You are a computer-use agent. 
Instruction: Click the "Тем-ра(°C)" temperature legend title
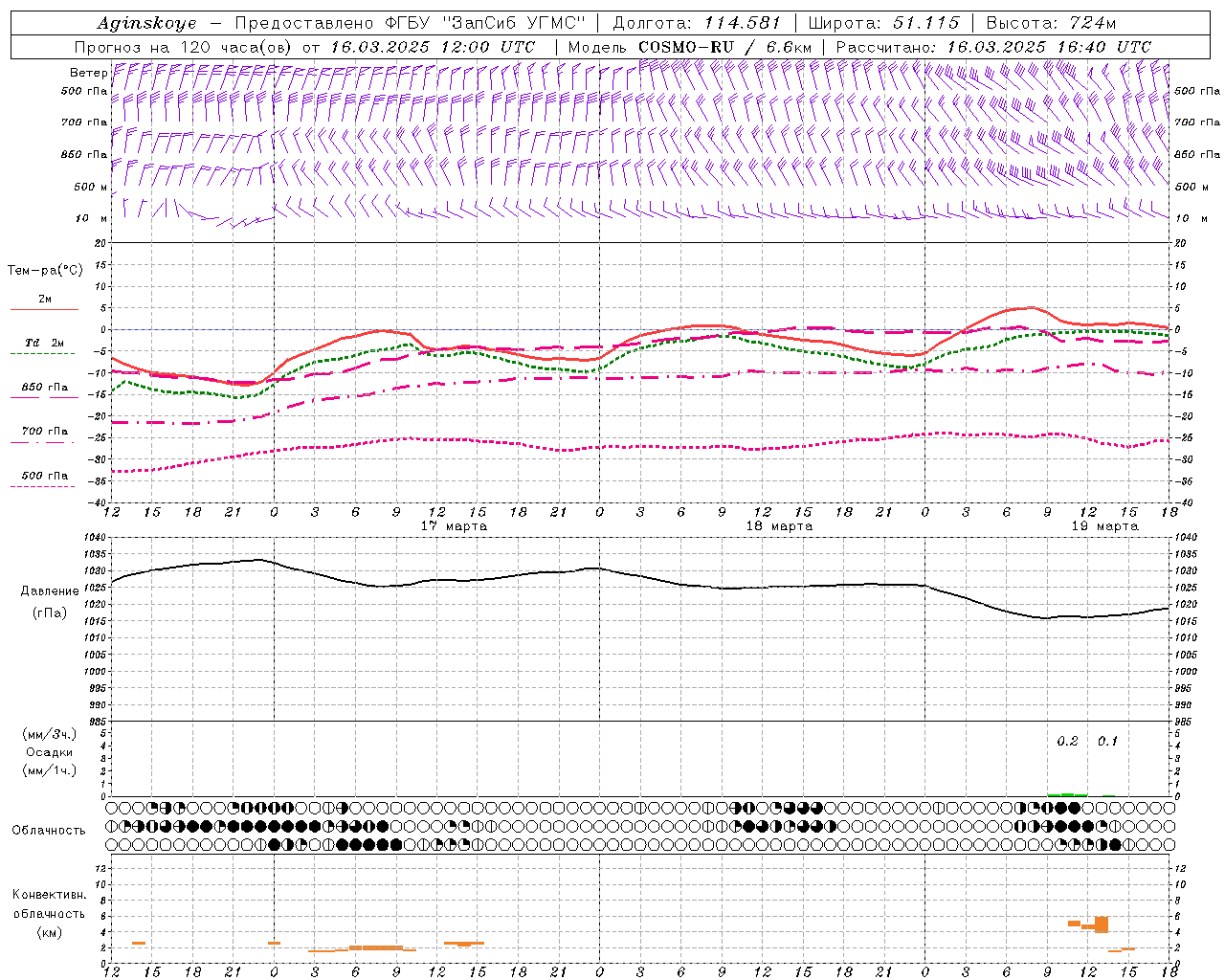45,271
